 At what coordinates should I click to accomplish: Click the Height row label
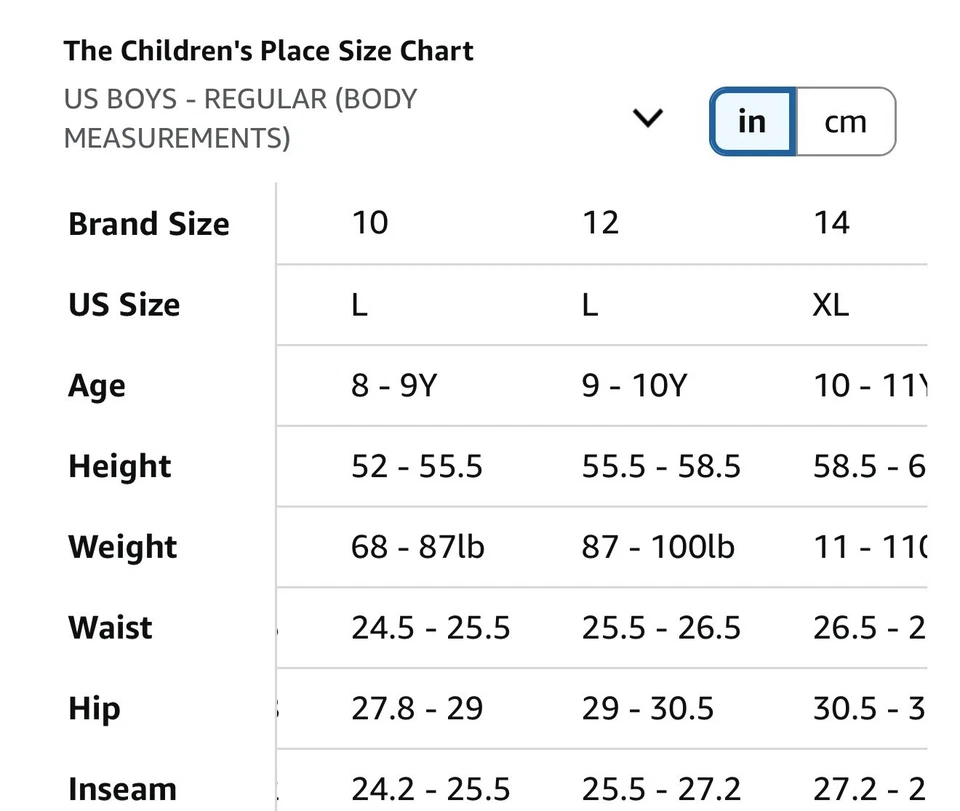[x=119, y=466]
